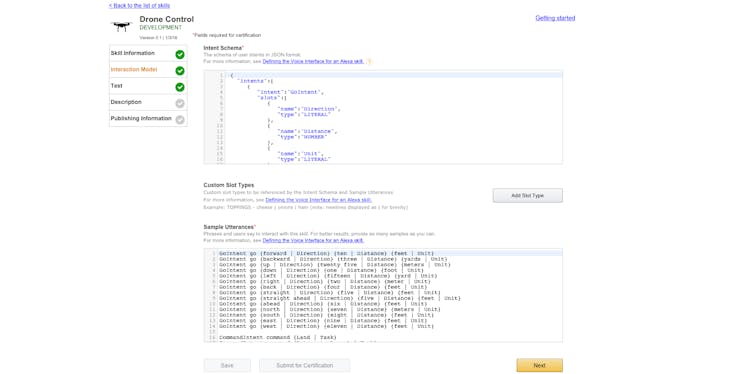Select the Interaction Model step
Viewport: 740px width, 374px height.
click(148, 70)
